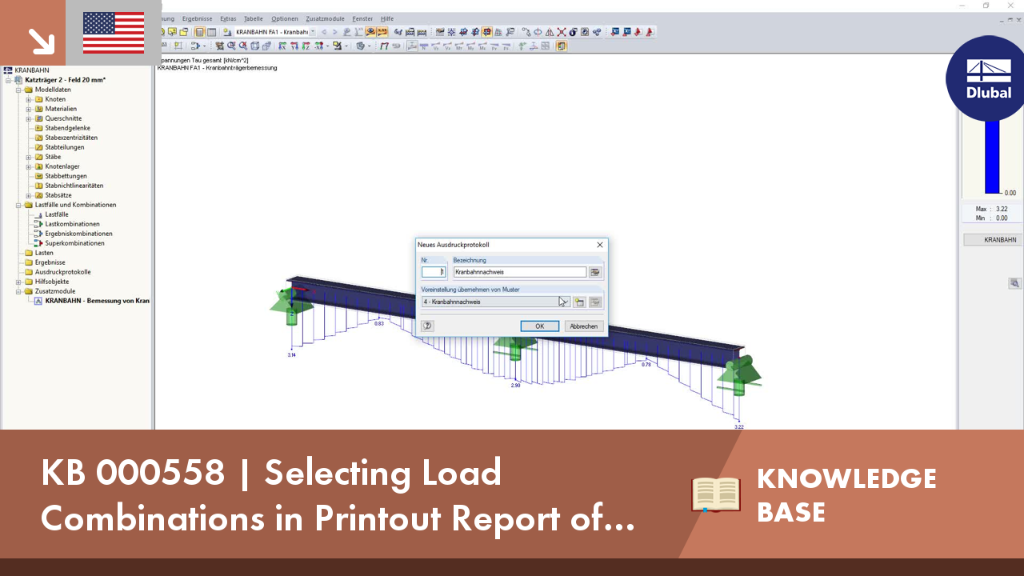Image resolution: width=1024 pixels, height=576 pixels.
Task: Click the blue color scale bar
Action: [992, 157]
